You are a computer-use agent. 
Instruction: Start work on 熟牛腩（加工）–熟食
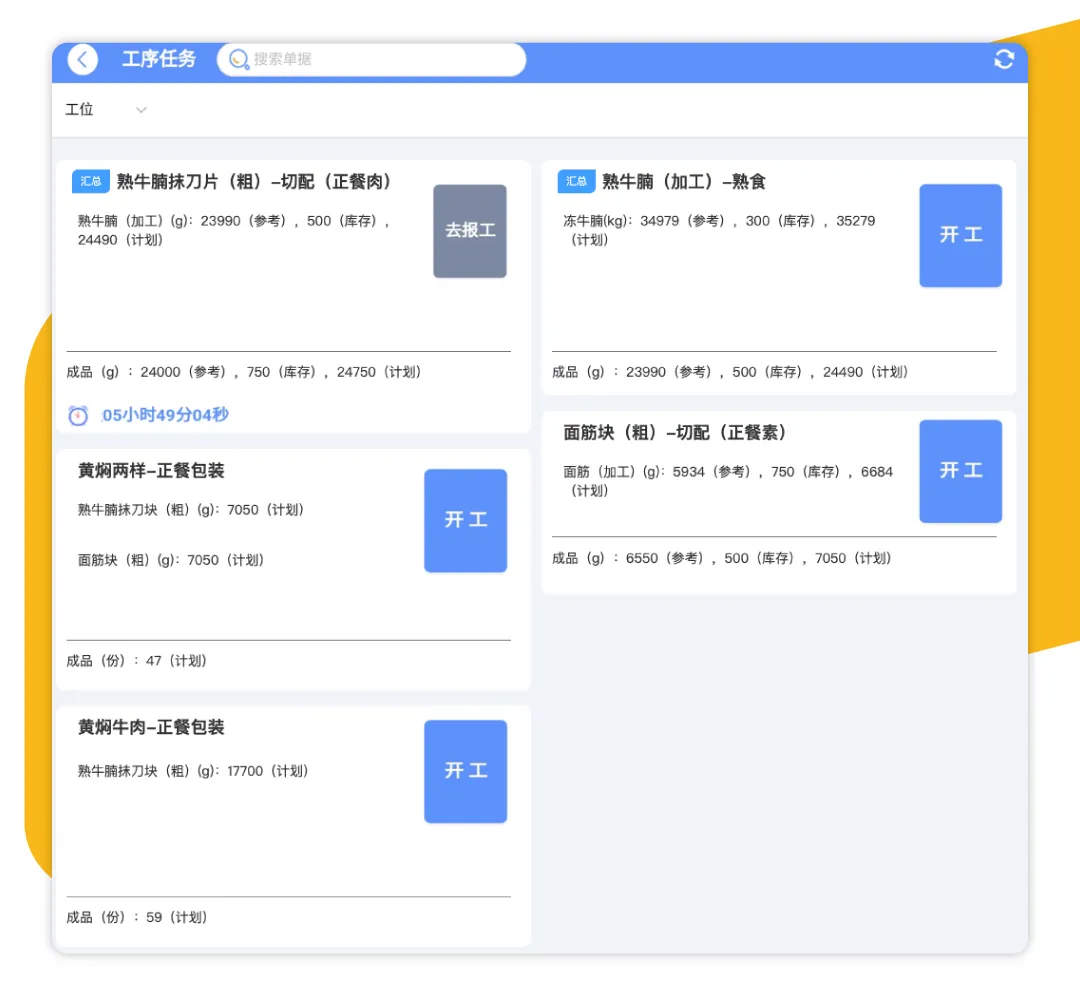[960, 235]
